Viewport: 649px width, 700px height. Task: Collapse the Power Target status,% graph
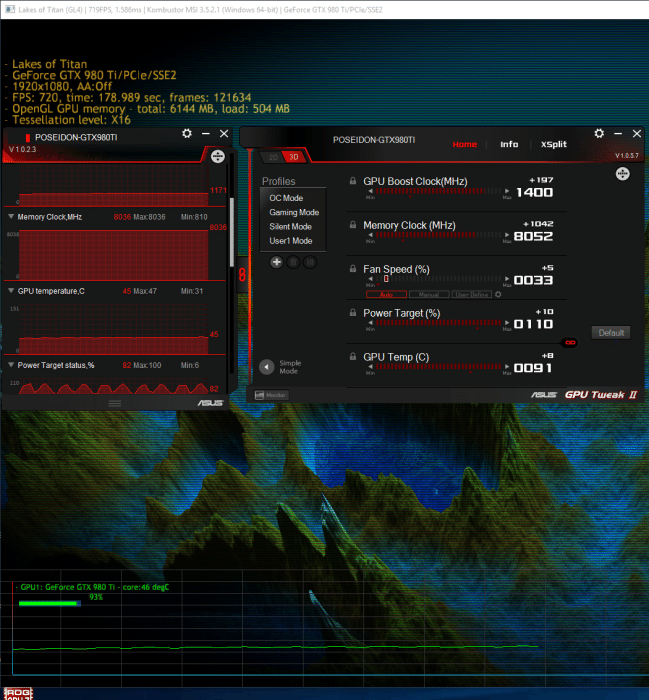11,365
